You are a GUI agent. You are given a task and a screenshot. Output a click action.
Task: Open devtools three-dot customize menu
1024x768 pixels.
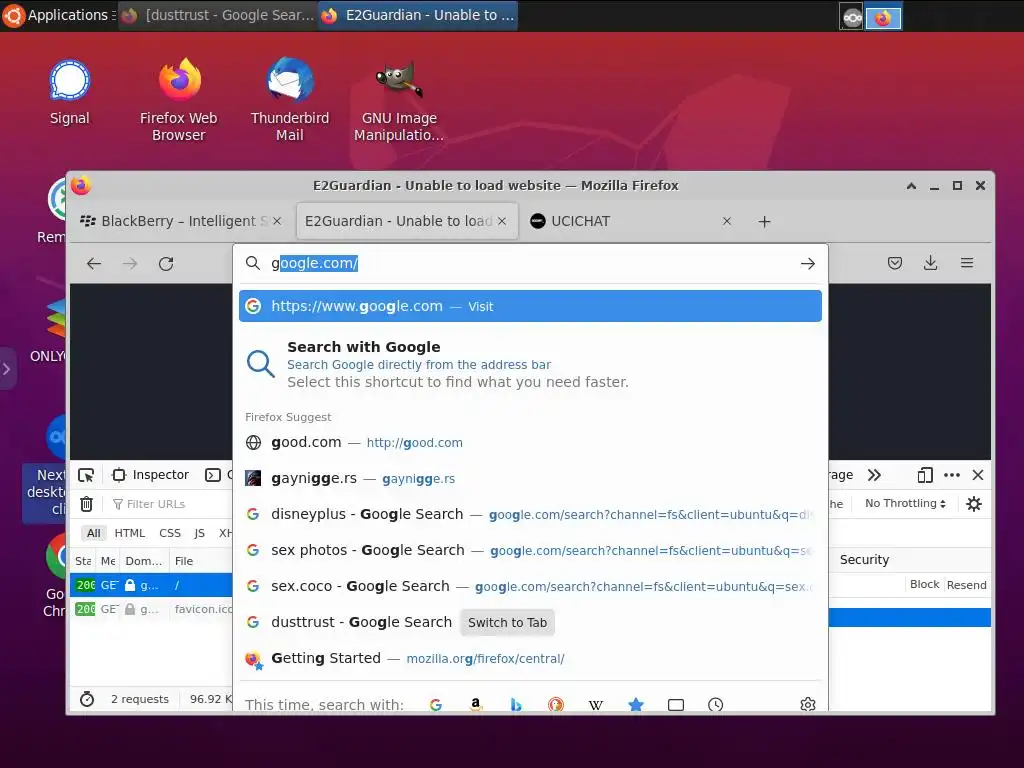(952, 475)
